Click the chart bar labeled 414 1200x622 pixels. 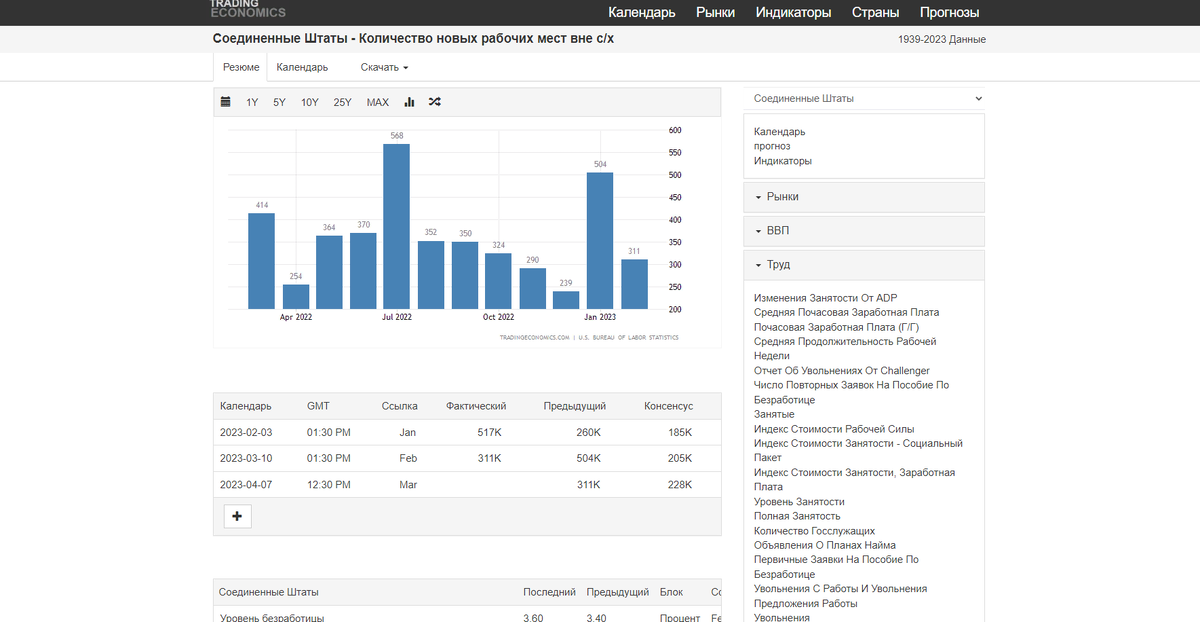[261, 261]
